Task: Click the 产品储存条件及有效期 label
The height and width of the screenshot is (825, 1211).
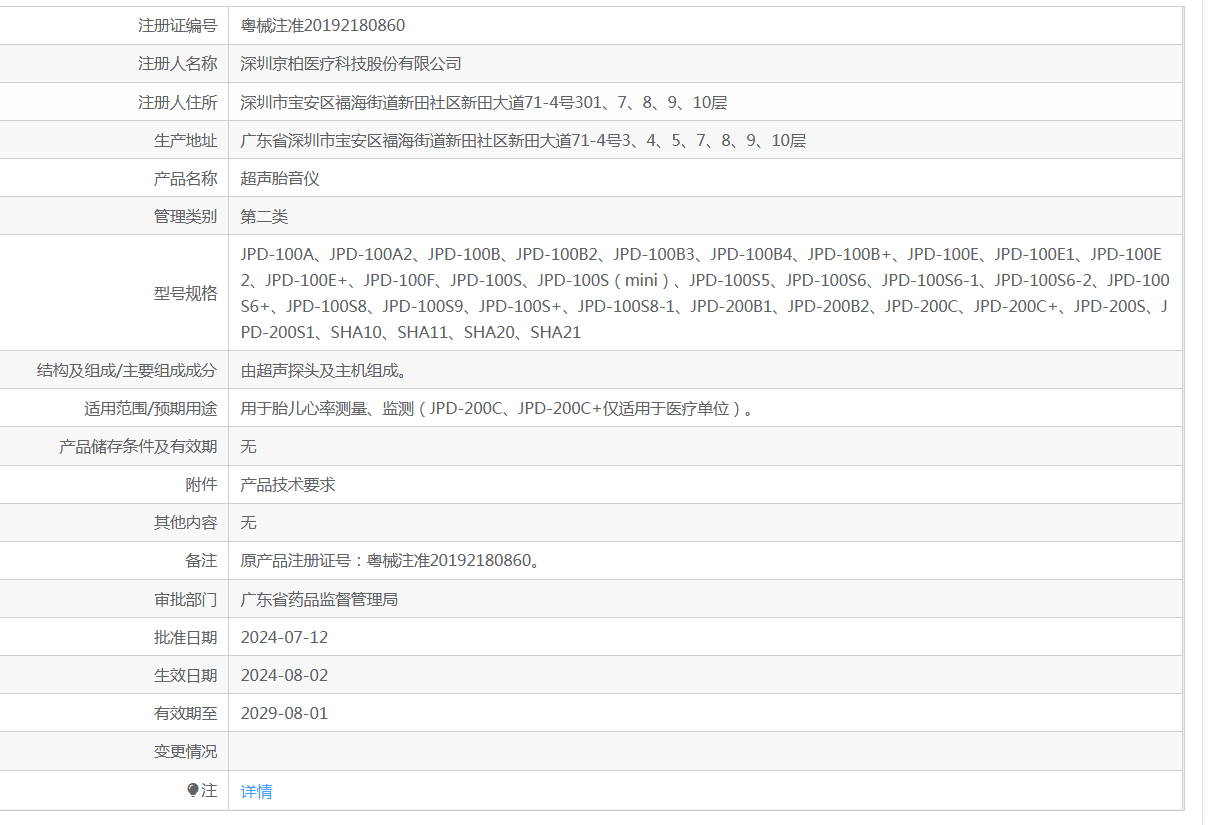Action: [x=138, y=446]
